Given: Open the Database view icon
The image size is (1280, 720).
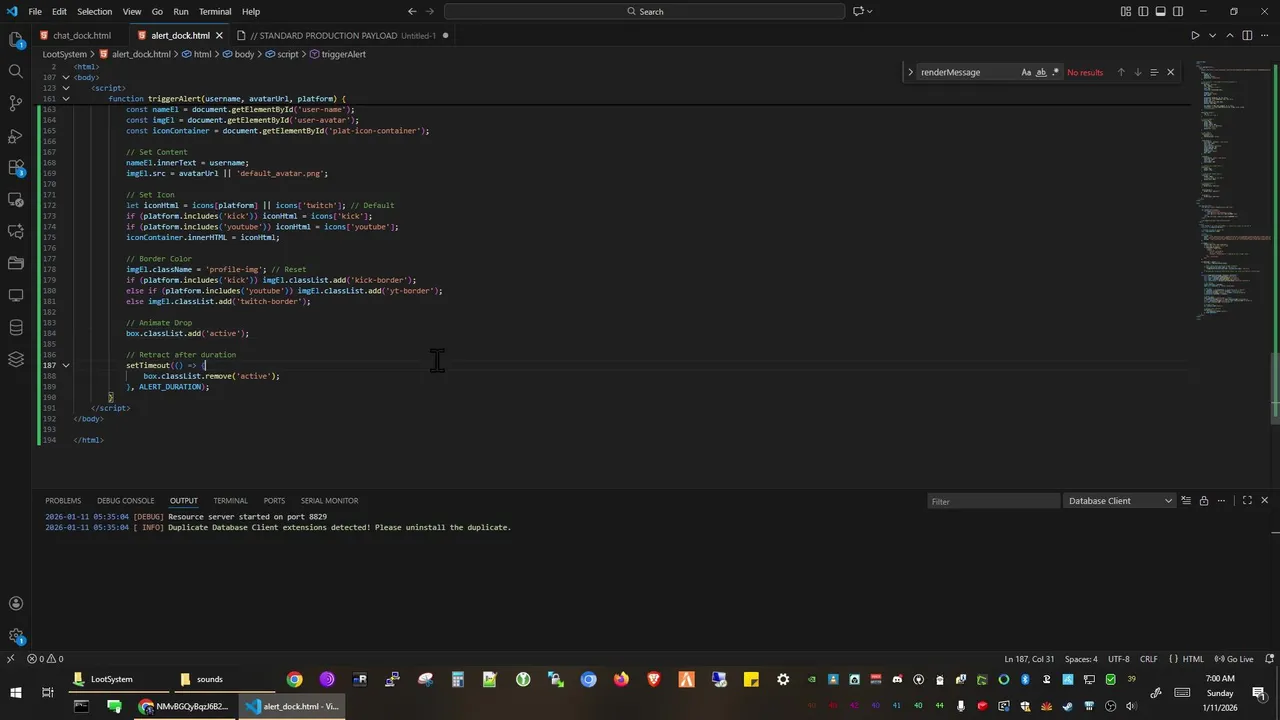Looking at the screenshot, I should pos(15,327).
